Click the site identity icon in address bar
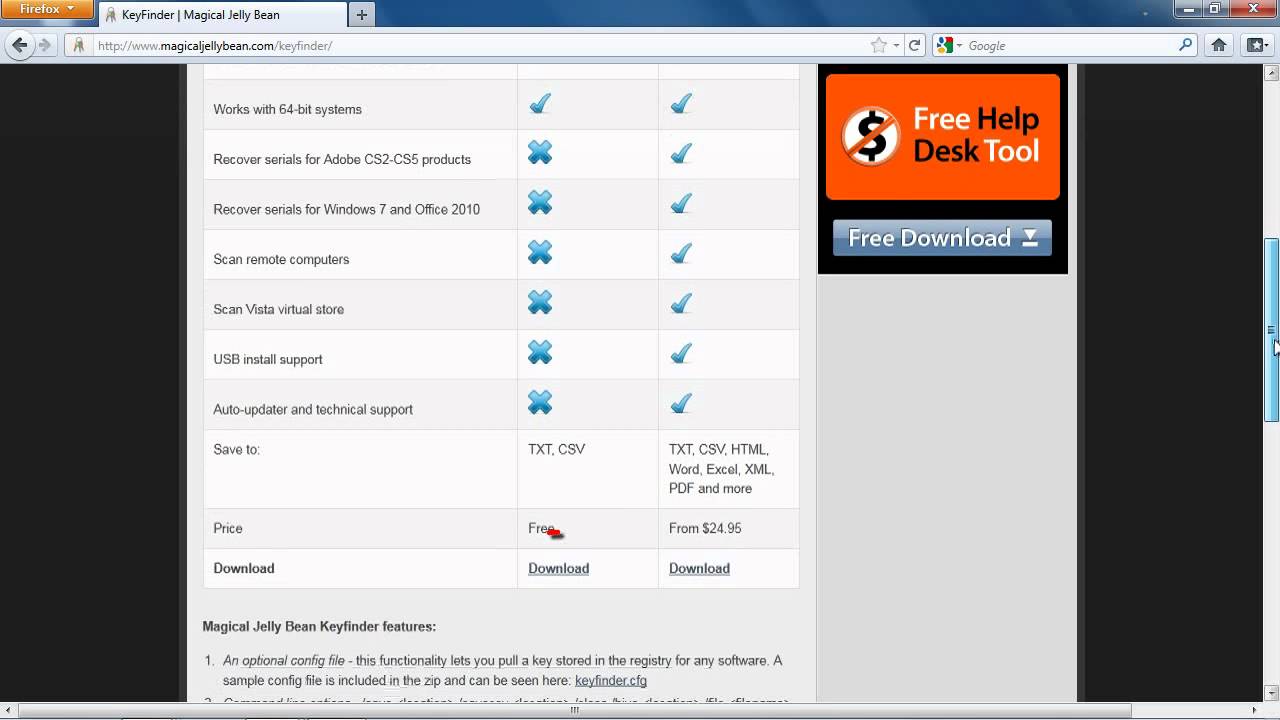Image resolution: width=1280 pixels, height=720 pixels. tap(79, 45)
